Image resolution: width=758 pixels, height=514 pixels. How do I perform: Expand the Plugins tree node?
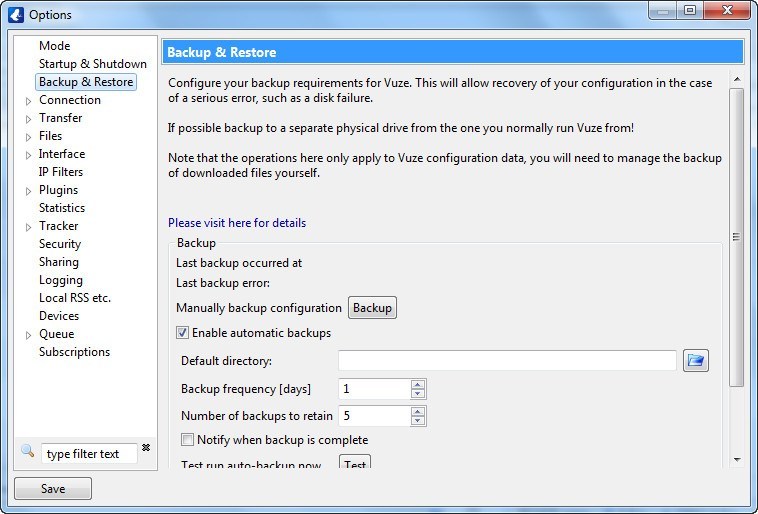tap(29, 191)
